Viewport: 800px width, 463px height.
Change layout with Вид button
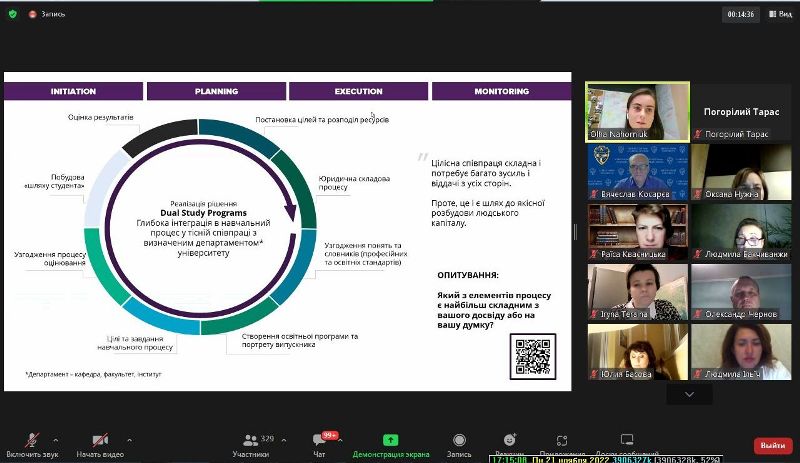point(780,14)
